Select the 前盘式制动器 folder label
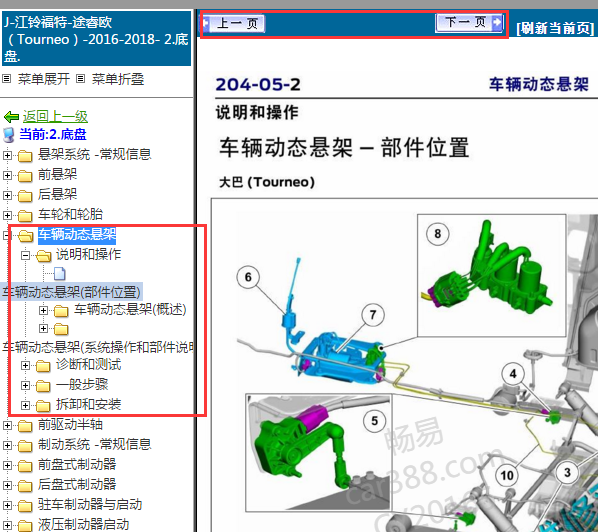 (77, 464)
